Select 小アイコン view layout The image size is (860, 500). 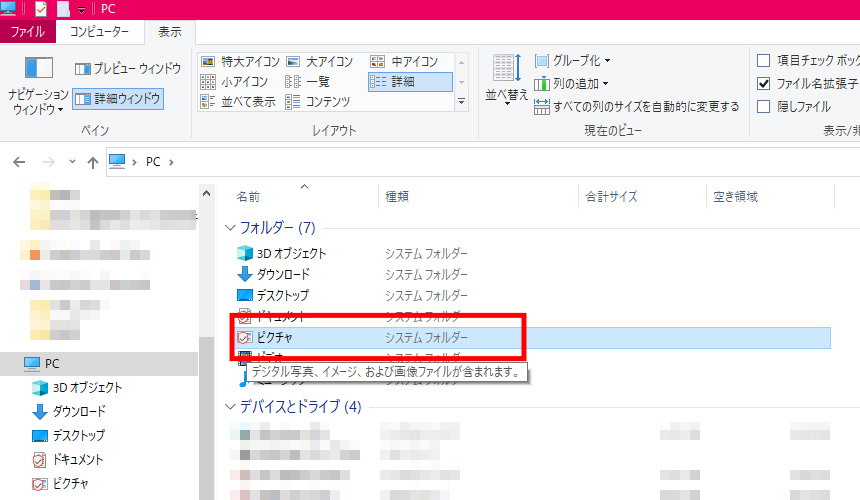tap(235, 82)
